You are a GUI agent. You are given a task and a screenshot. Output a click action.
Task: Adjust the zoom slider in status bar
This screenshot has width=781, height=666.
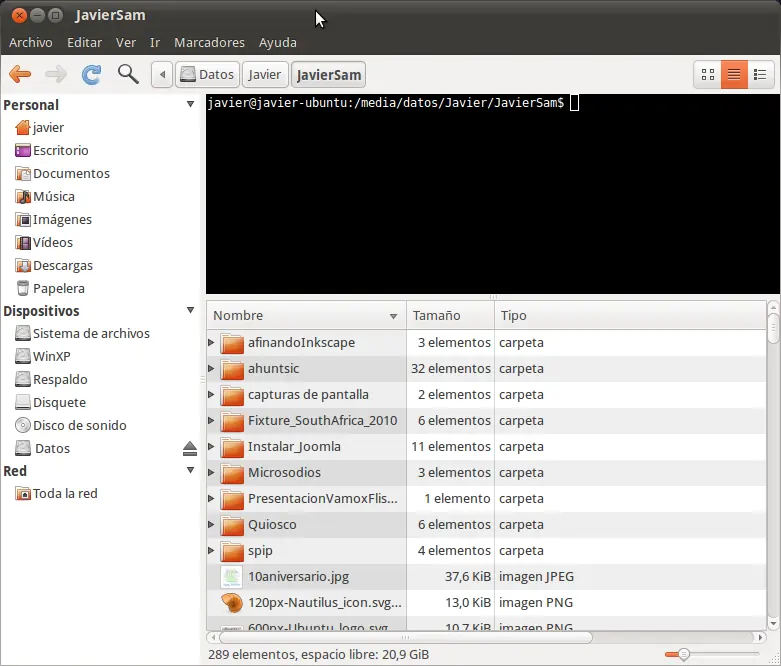(684, 654)
